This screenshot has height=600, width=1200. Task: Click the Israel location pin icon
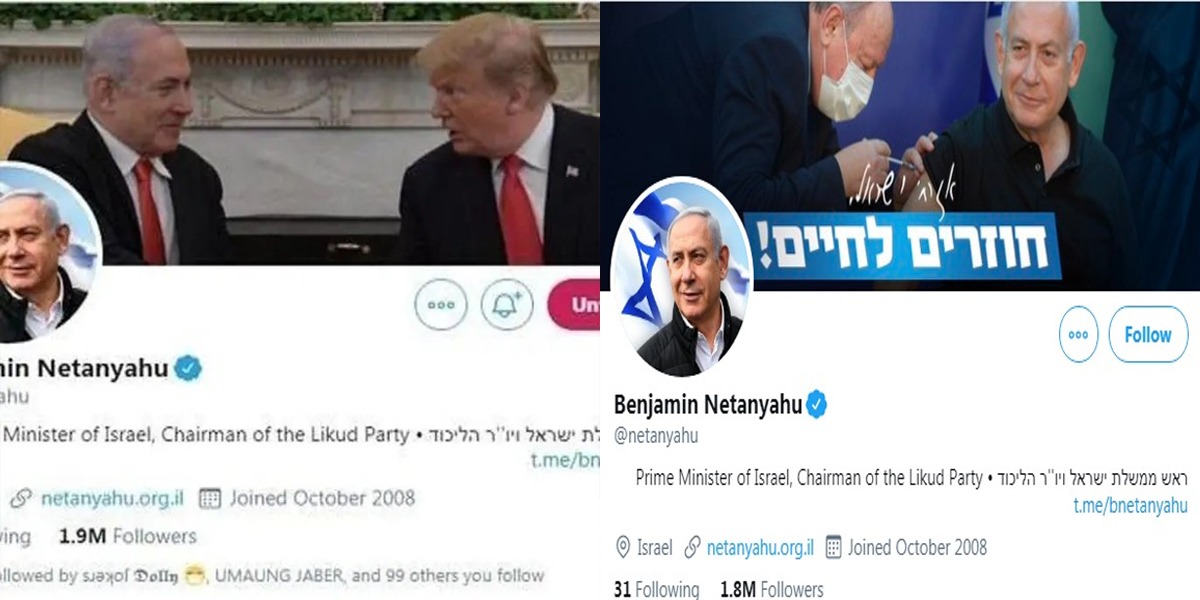coord(621,547)
